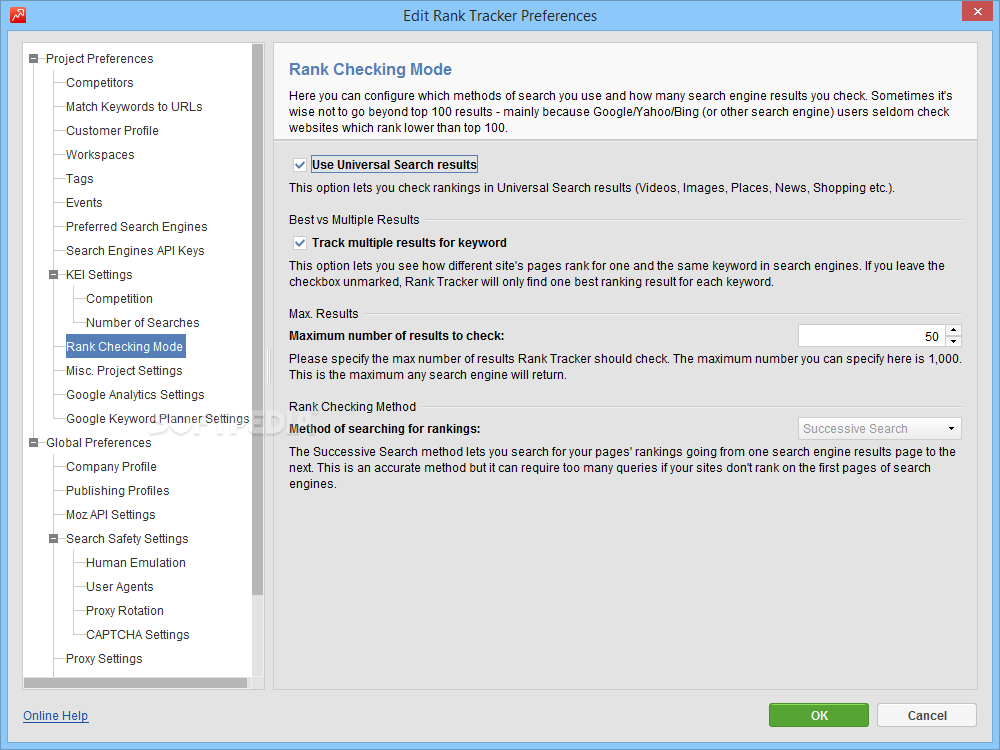This screenshot has width=1000, height=750.
Task: Select Publishing Profiles item
Action: 118,491
